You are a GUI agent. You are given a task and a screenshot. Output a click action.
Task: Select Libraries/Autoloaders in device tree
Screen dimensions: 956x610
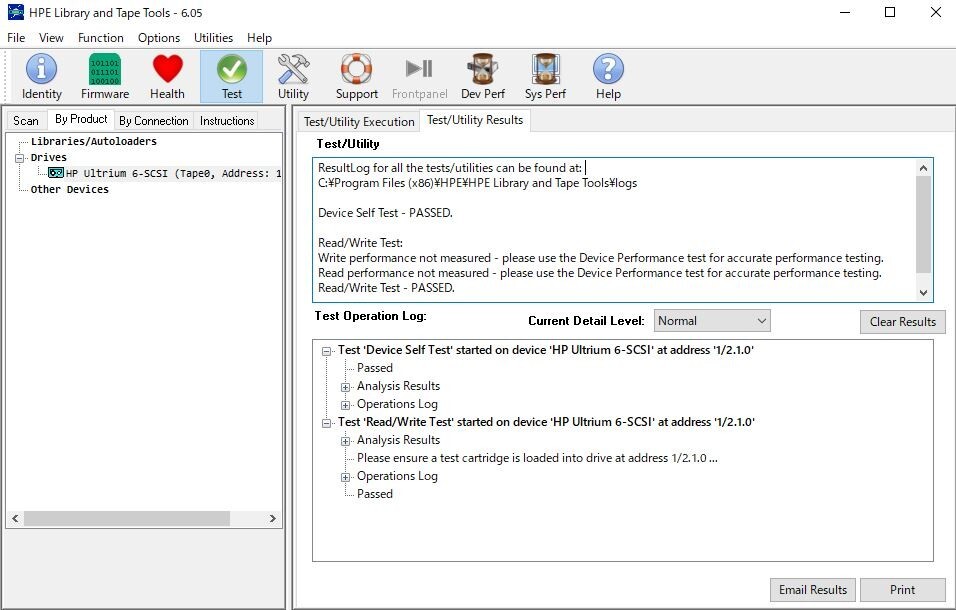(x=94, y=141)
